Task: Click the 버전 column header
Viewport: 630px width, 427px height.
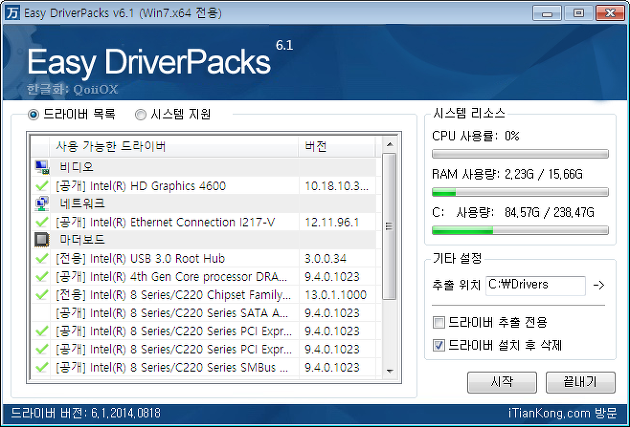Action: coord(337,147)
